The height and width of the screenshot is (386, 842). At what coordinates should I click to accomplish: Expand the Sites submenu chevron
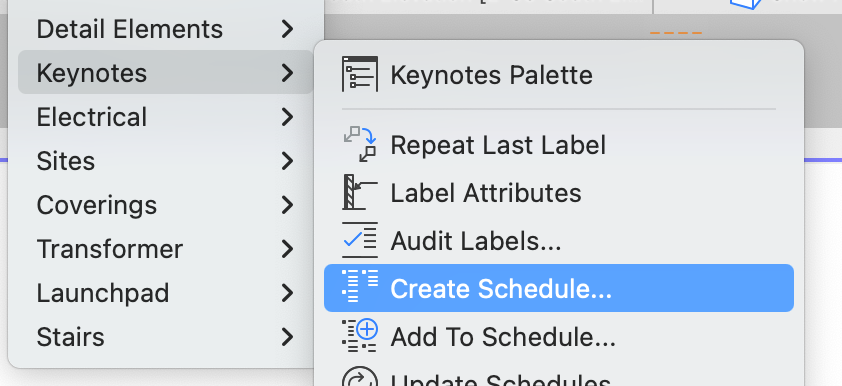[x=288, y=161]
